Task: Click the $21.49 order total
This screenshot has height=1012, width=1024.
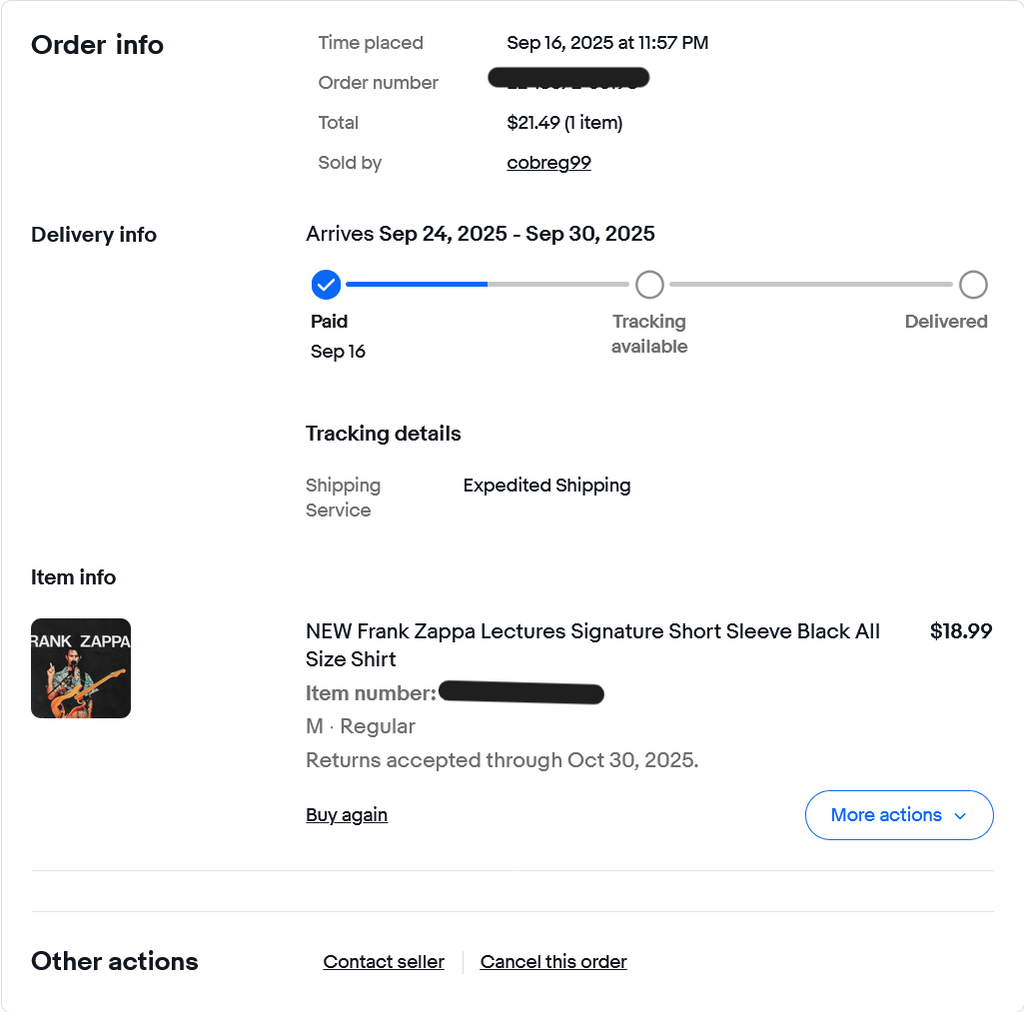Action: 564,123
